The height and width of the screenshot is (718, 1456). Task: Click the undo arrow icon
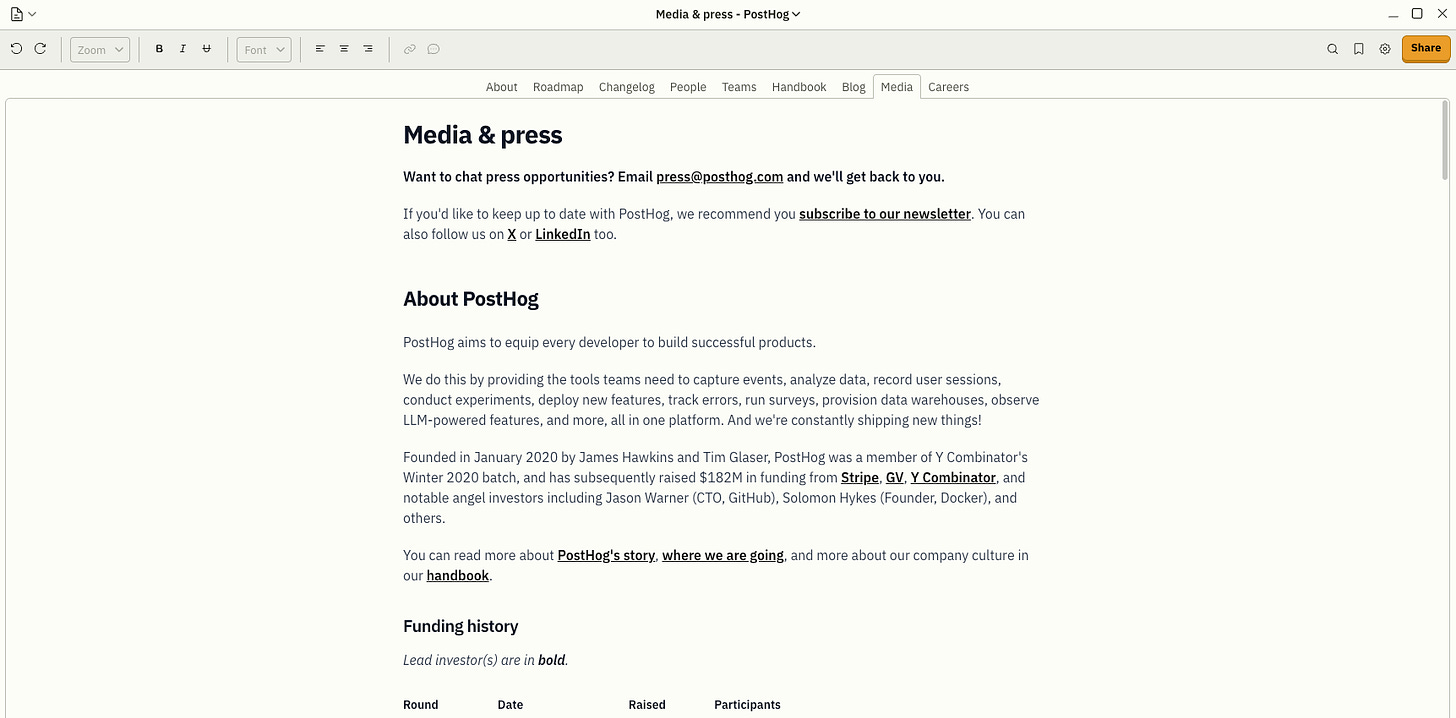click(x=16, y=48)
